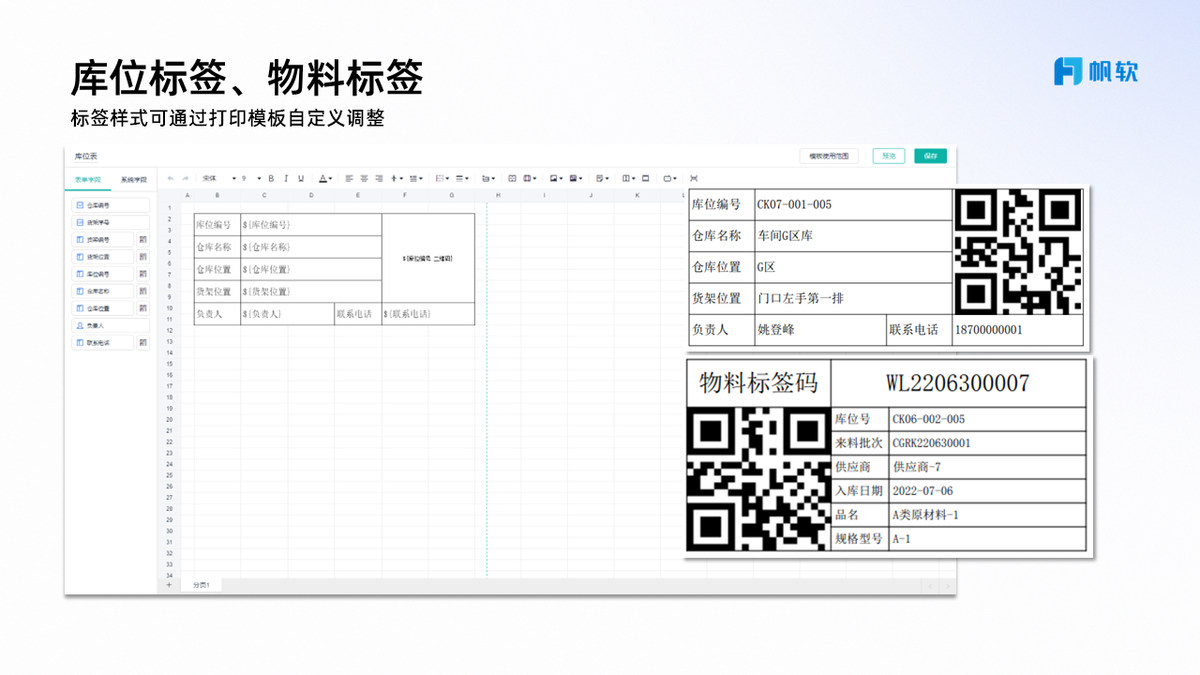Add a new sheet with plus icon
1200x675 pixels.
168,585
